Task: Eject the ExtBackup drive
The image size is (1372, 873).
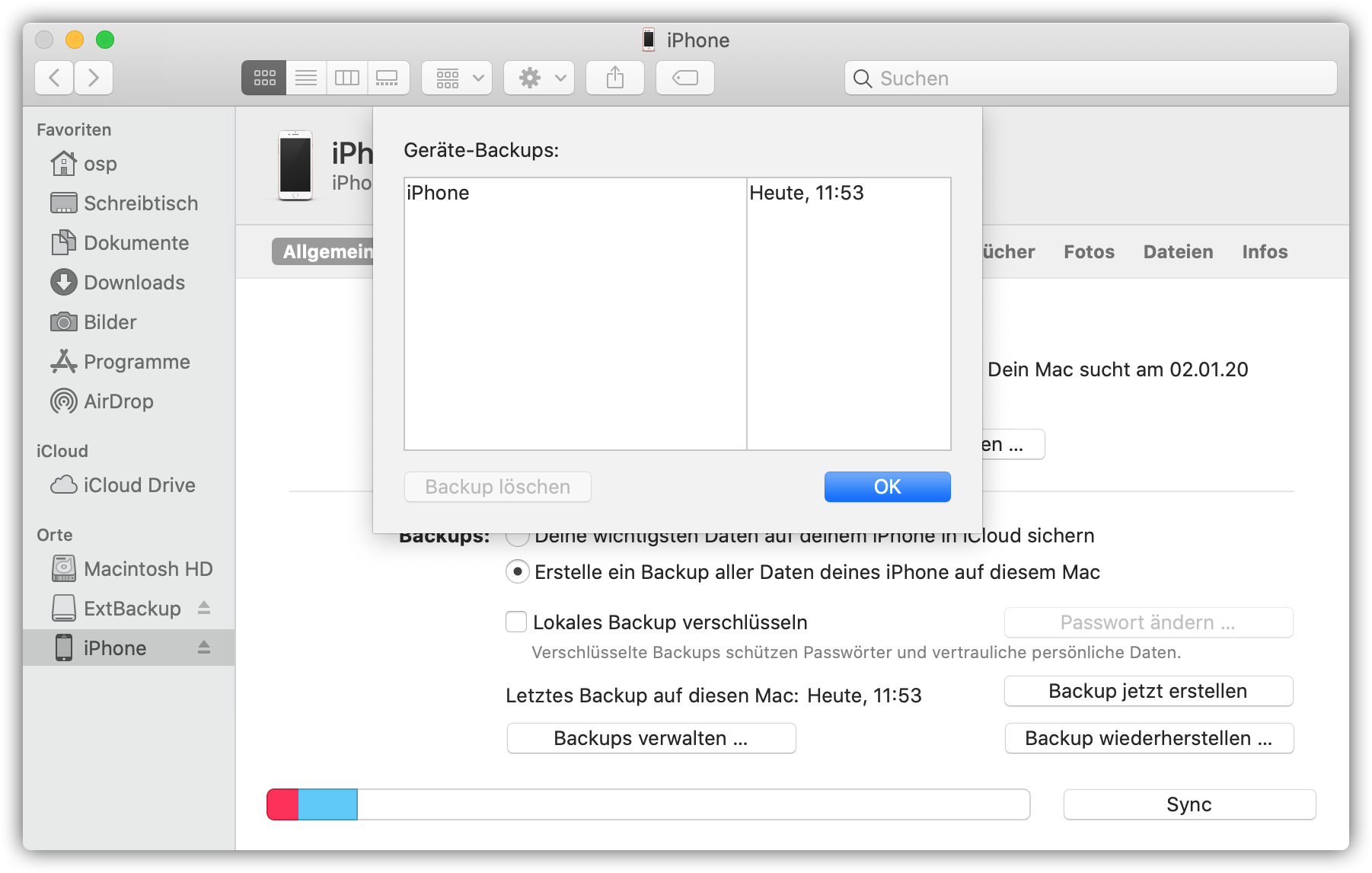Action: pyautogui.click(x=203, y=608)
